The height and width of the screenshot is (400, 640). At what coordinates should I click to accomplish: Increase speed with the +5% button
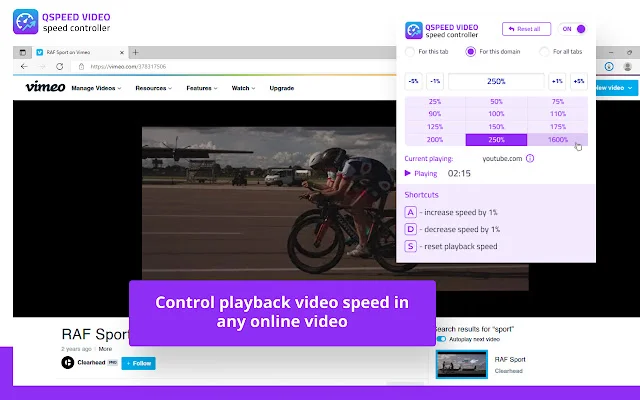[579, 81]
